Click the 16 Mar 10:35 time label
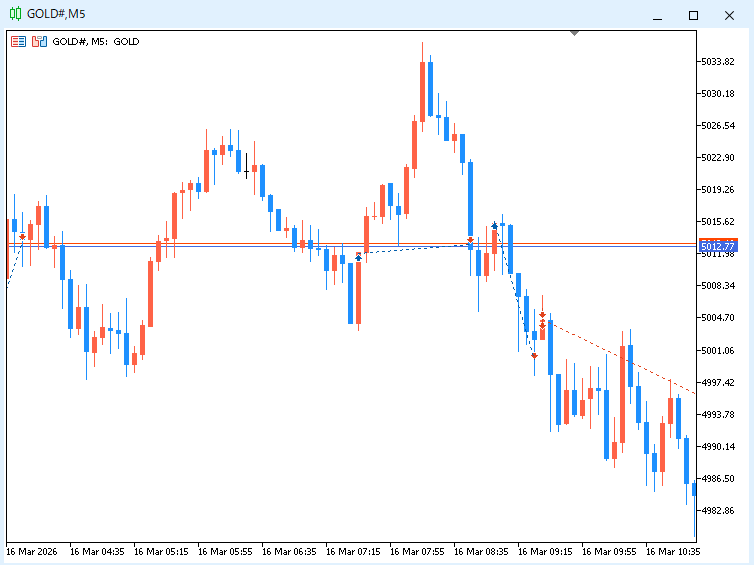The width and height of the screenshot is (754, 565). click(673, 551)
